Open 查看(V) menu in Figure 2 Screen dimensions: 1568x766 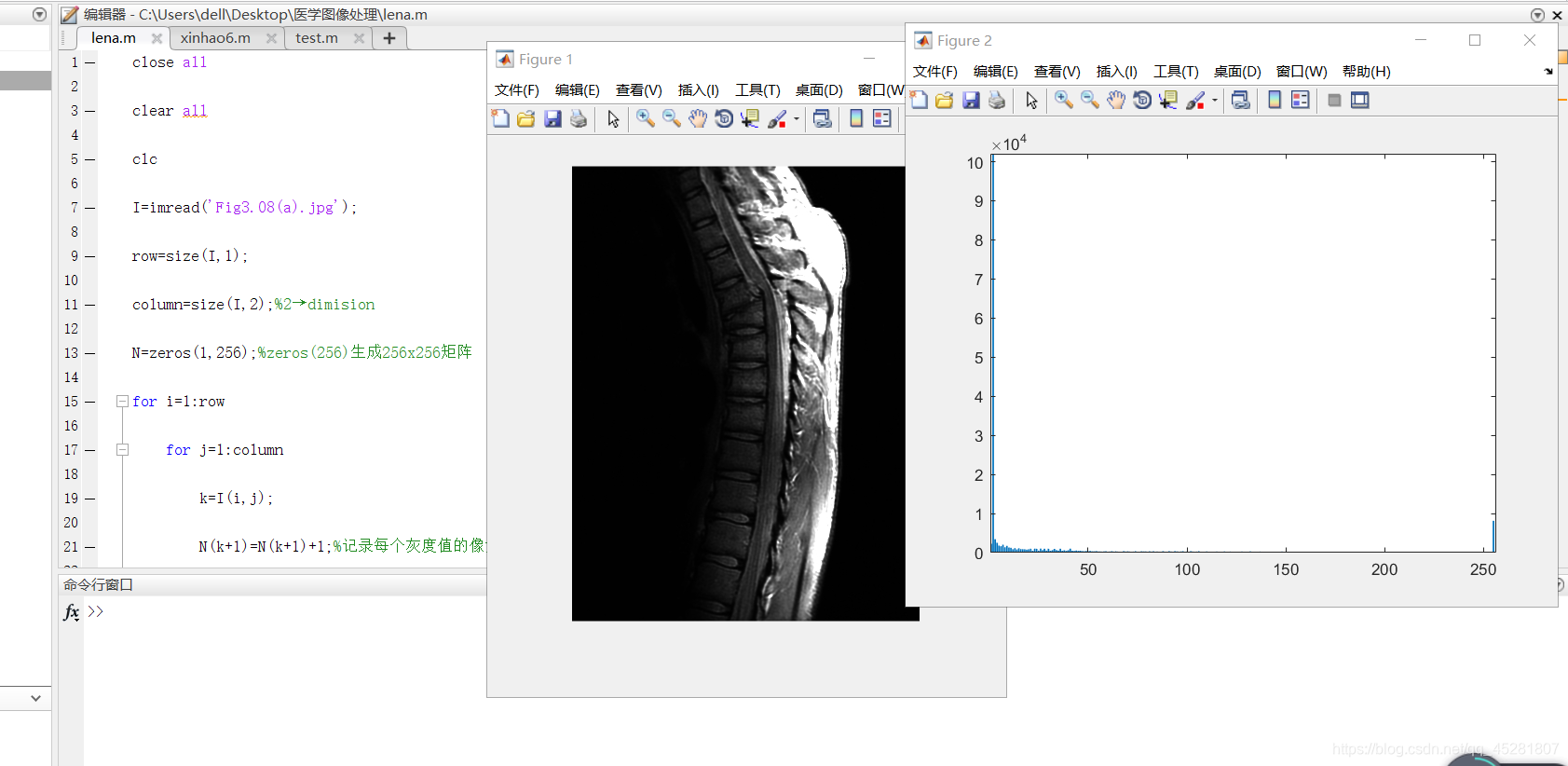(x=1057, y=72)
